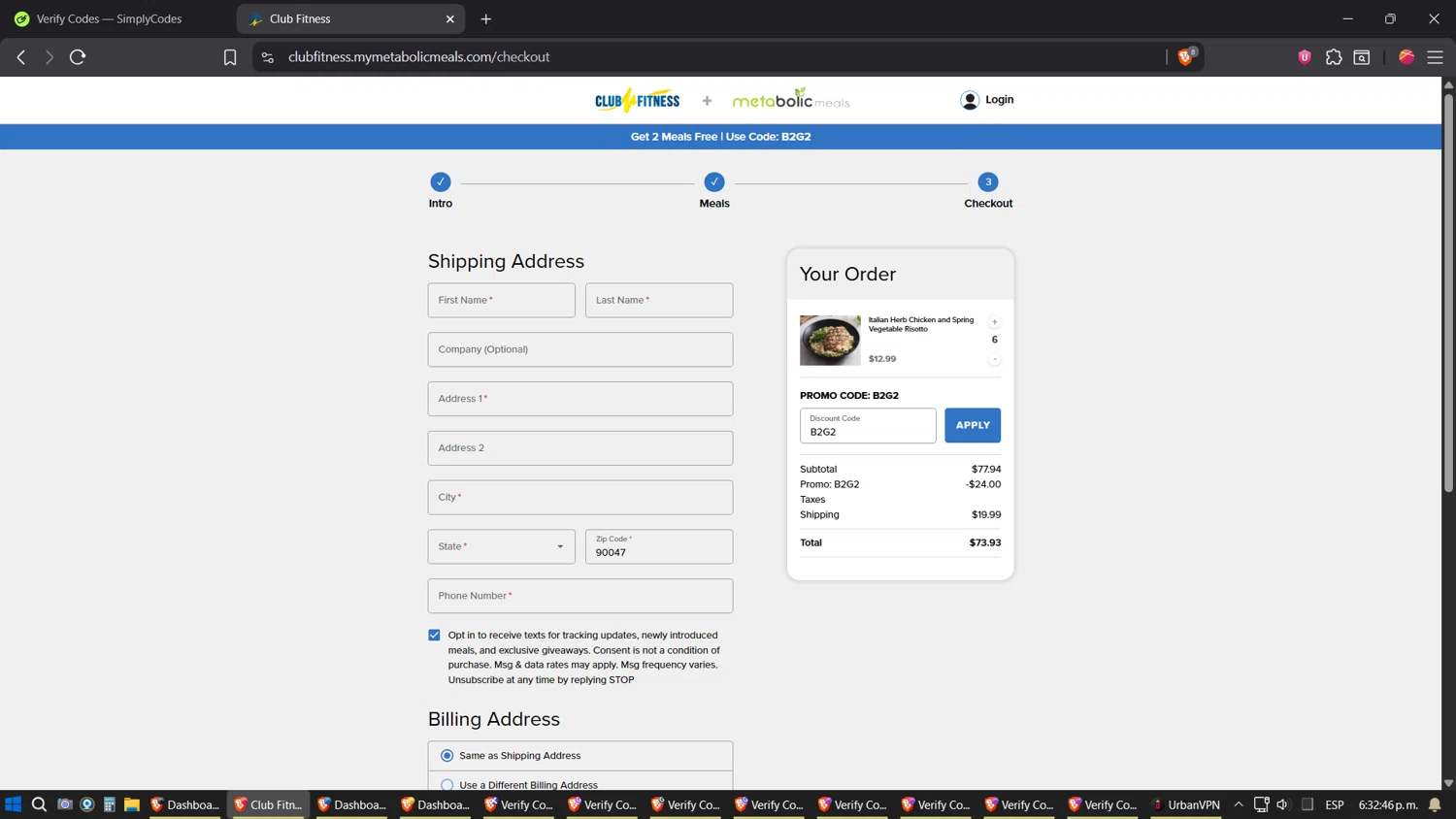Click the City field
The height and width of the screenshot is (819, 1456).
(x=580, y=497)
